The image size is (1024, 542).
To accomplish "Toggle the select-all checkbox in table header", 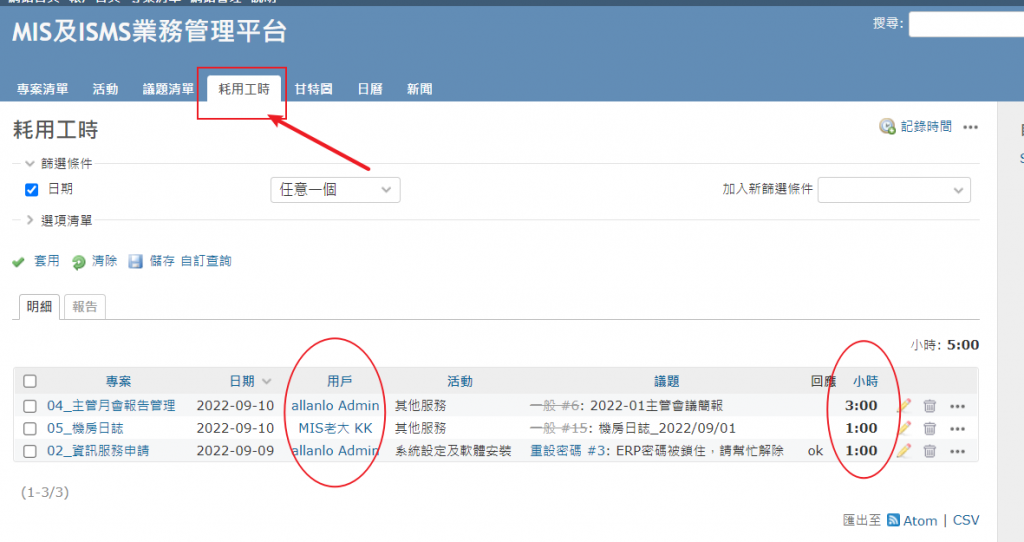I will [x=30, y=381].
